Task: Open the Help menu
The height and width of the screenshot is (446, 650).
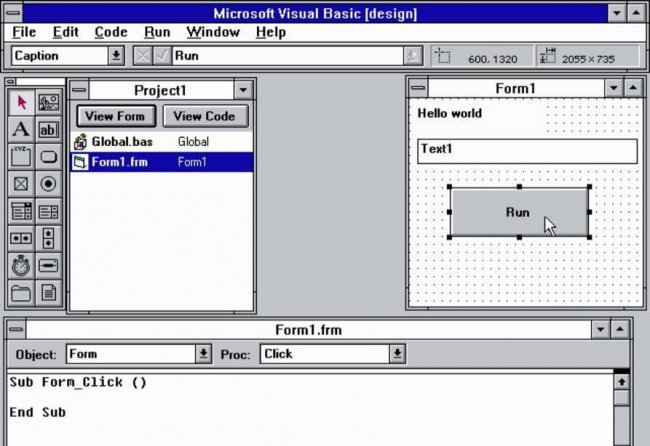Action: pyautogui.click(x=271, y=32)
